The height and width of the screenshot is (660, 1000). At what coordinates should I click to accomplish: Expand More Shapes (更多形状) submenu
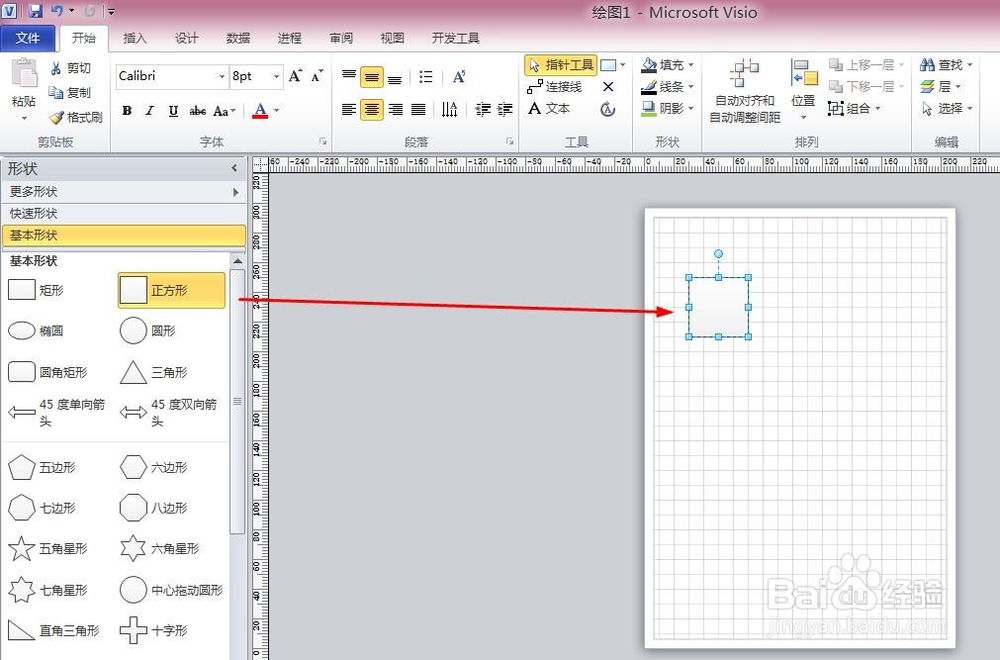[235, 192]
